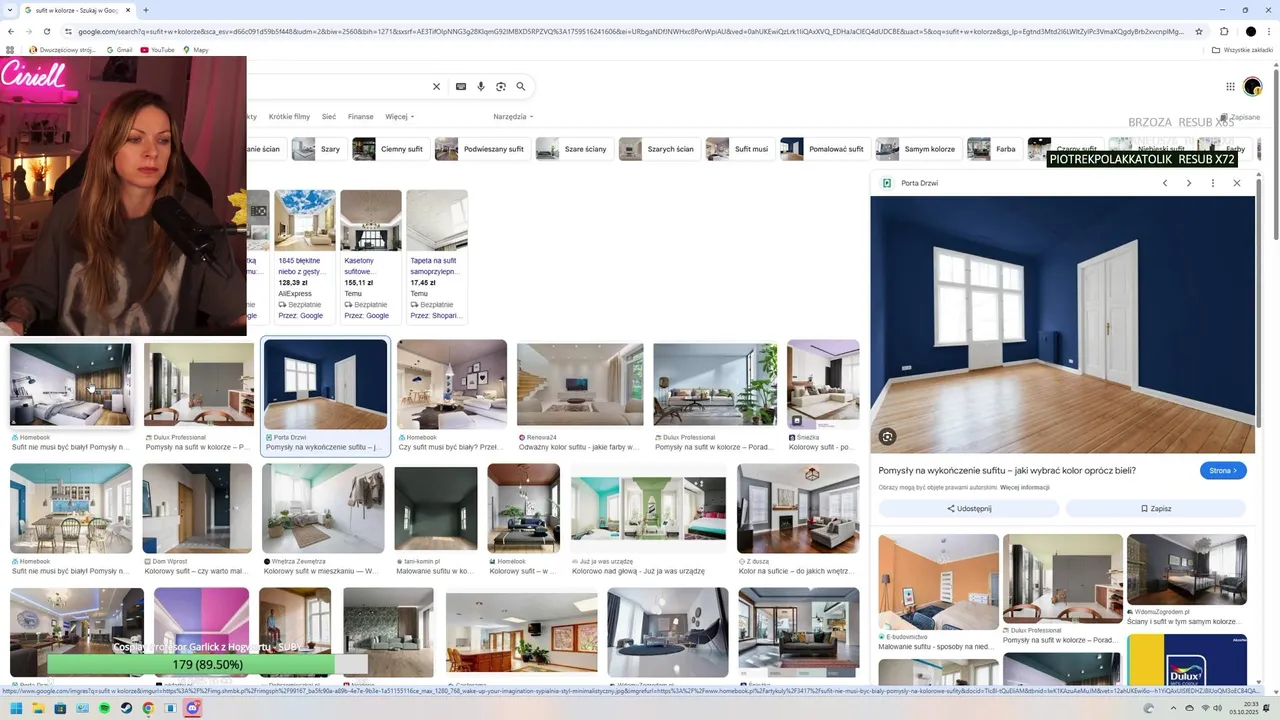The image size is (1280, 720).
Task: Open Wnętrza Zewnętrza 'Kolorowy sufit' result
Action: coord(323,508)
